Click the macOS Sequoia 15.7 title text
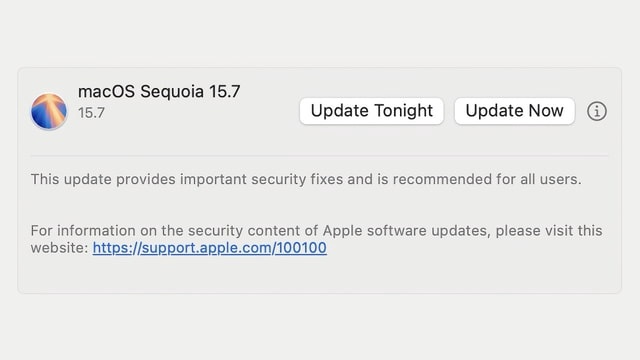The height and width of the screenshot is (360, 640). pyautogui.click(x=159, y=91)
